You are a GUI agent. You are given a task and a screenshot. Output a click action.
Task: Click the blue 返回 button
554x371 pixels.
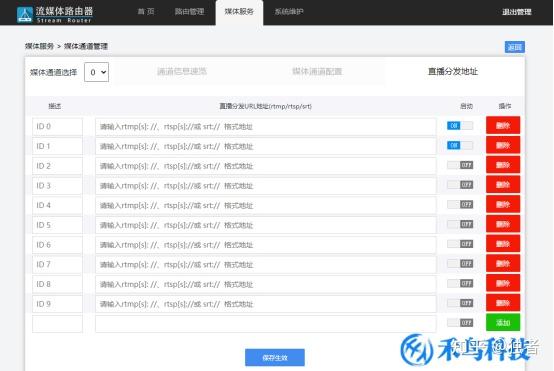click(x=514, y=47)
